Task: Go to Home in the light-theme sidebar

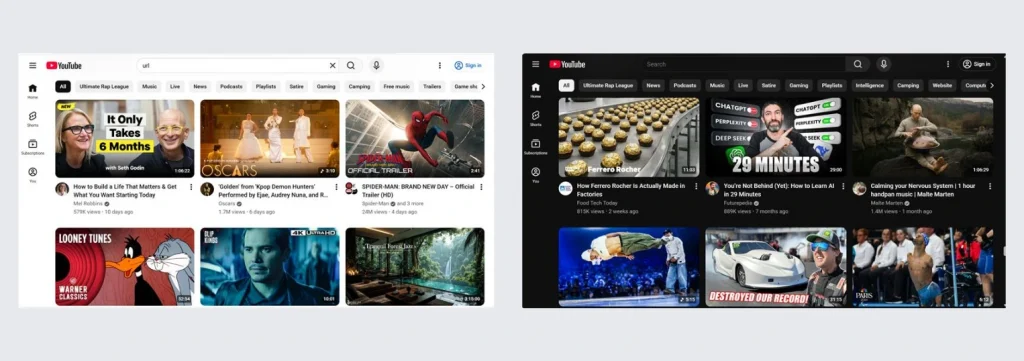Action: click(x=33, y=91)
